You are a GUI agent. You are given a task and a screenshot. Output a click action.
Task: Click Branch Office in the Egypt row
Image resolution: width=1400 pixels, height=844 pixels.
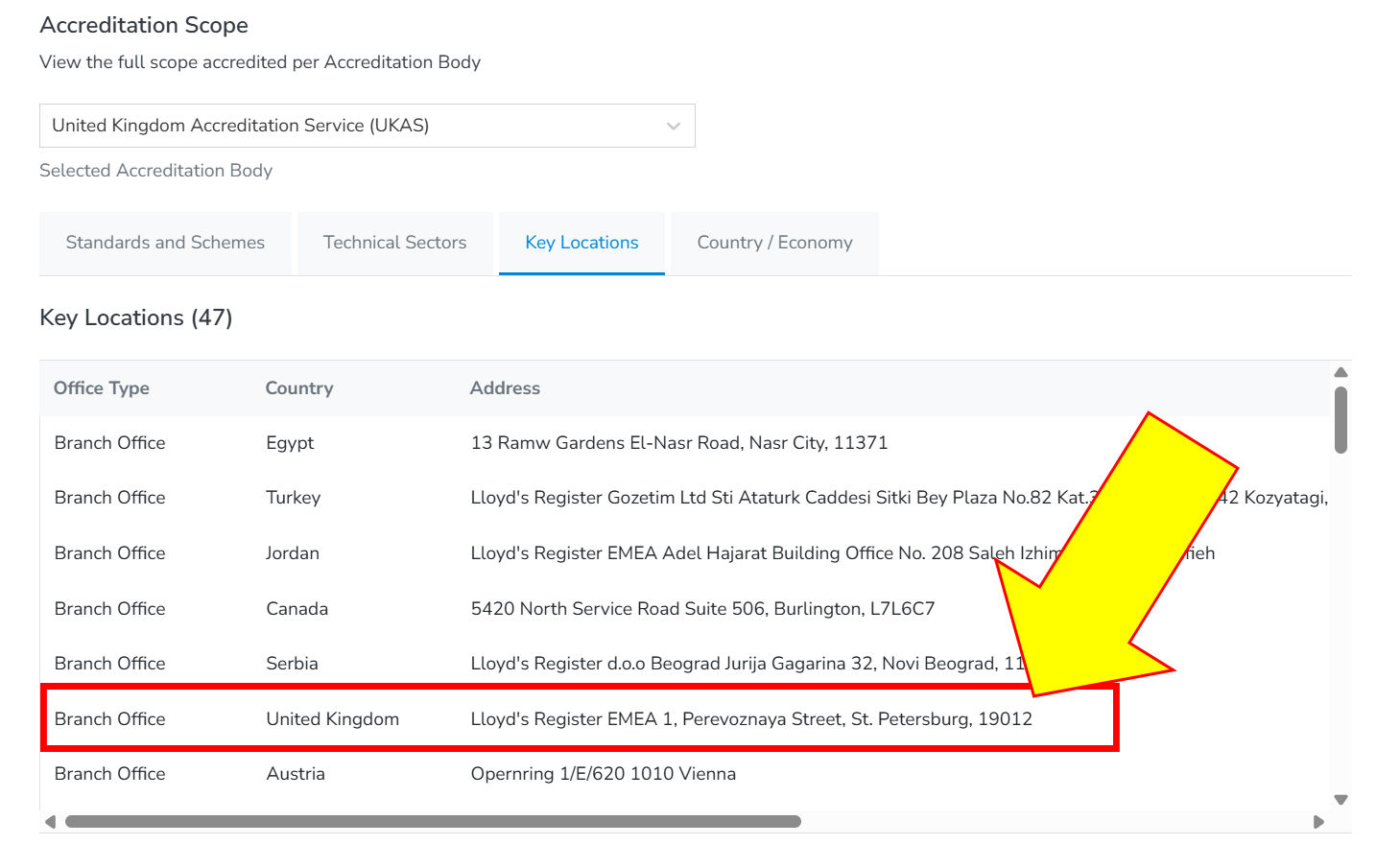[x=109, y=443]
